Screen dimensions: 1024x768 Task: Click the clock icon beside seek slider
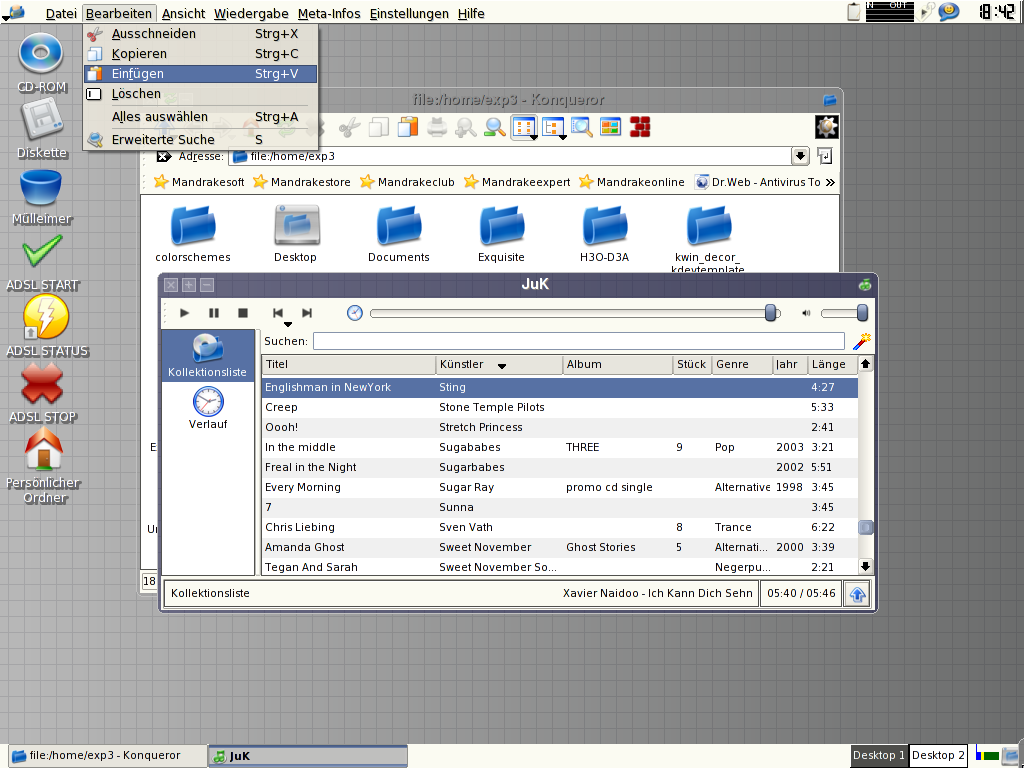355,313
